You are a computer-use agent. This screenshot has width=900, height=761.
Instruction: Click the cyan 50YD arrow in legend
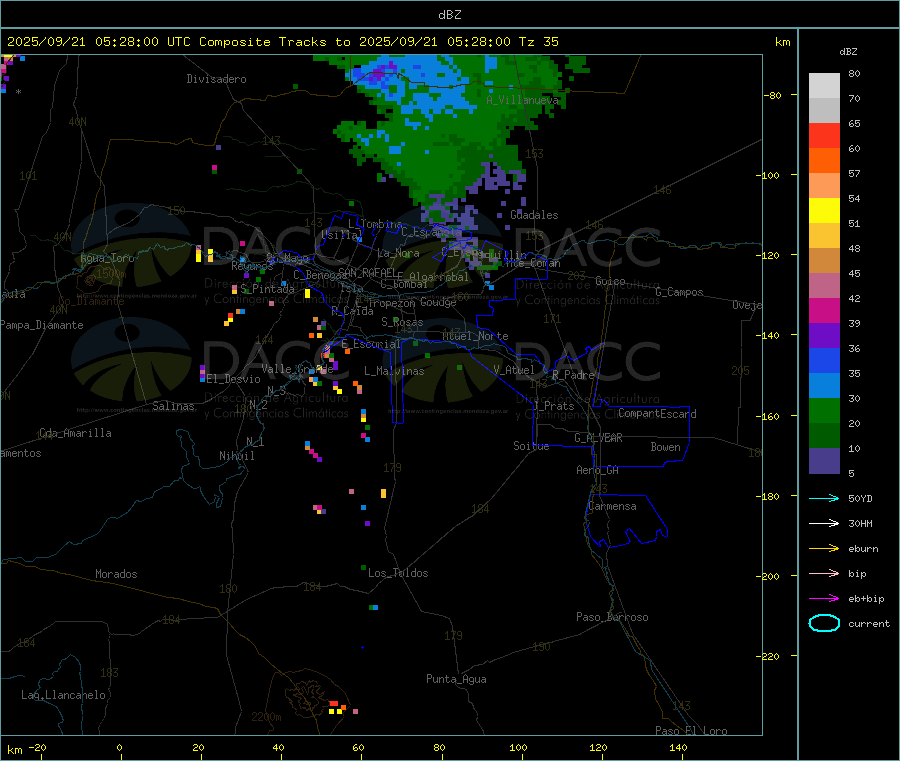(x=824, y=498)
